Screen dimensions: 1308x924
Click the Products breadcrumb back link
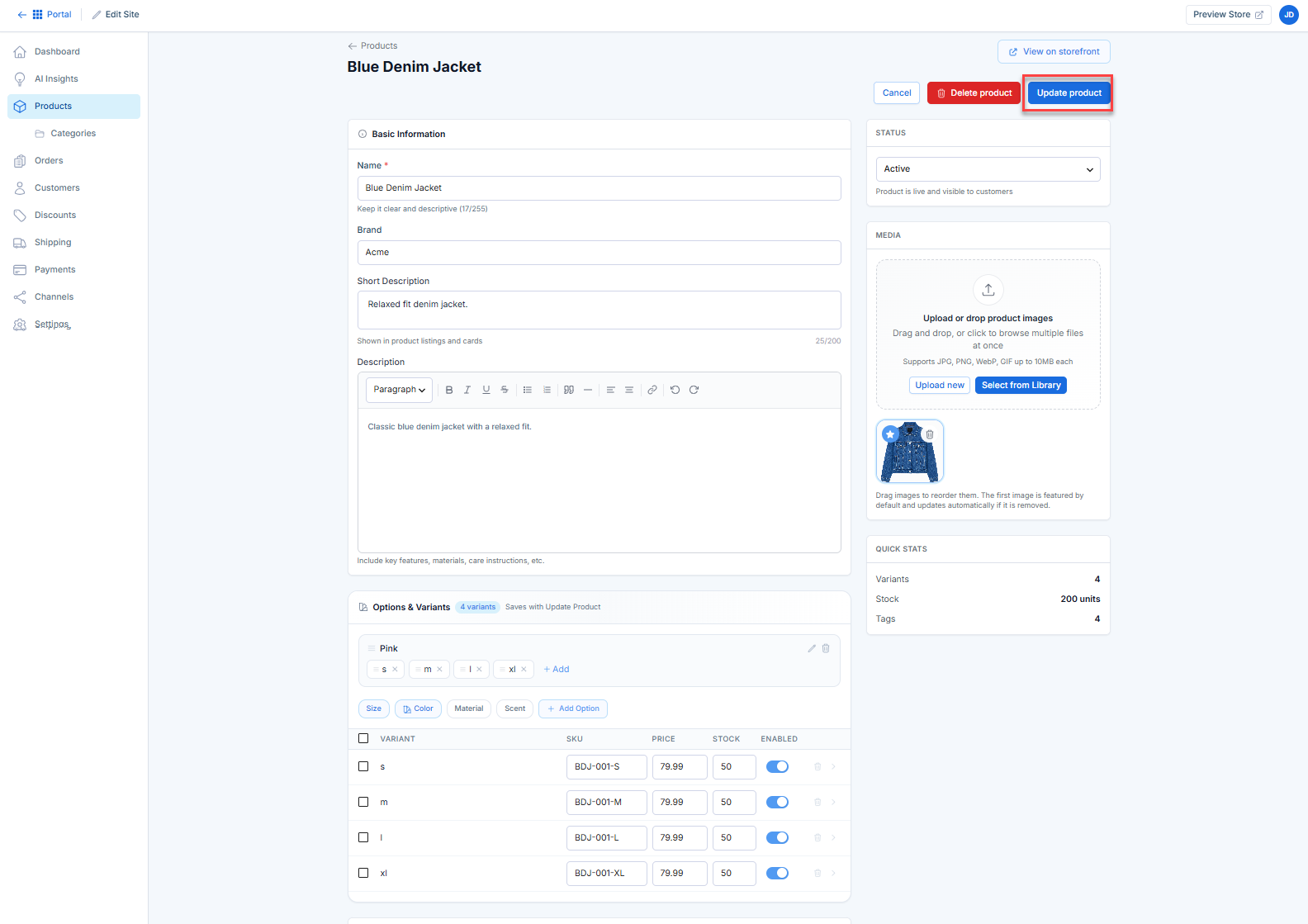pos(372,46)
